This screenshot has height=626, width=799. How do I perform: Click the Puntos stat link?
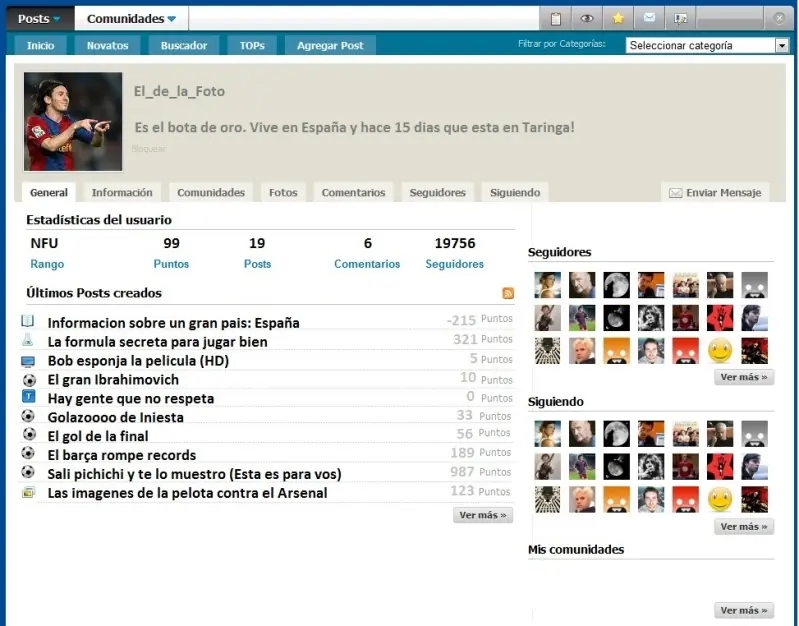pos(171,264)
